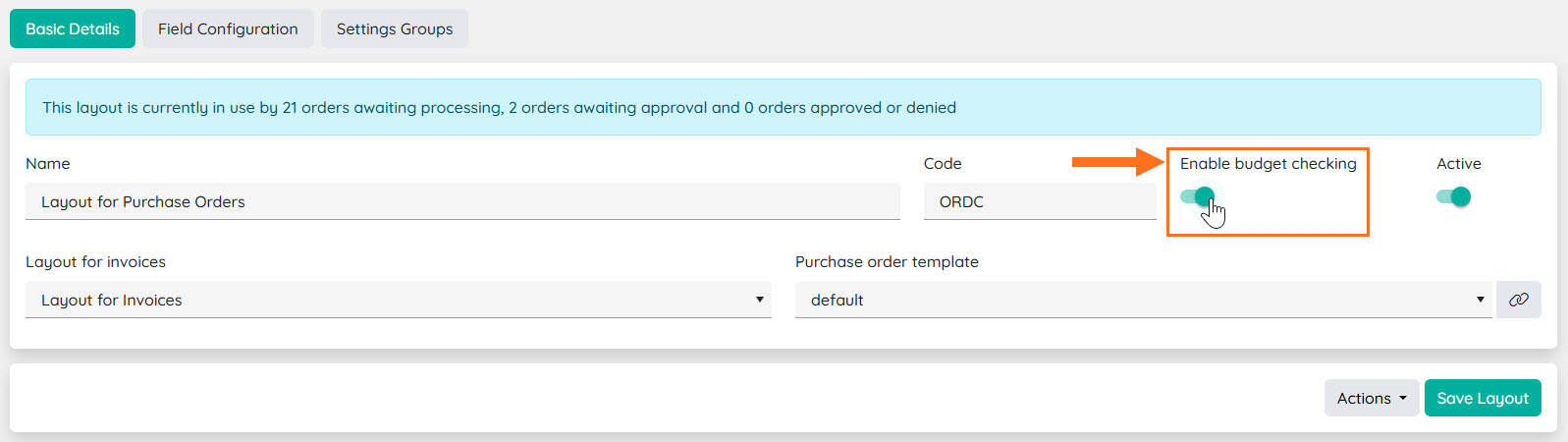Image resolution: width=1568 pixels, height=442 pixels.
Task: Click the Save Layout button
Action: coord(1483,398)
